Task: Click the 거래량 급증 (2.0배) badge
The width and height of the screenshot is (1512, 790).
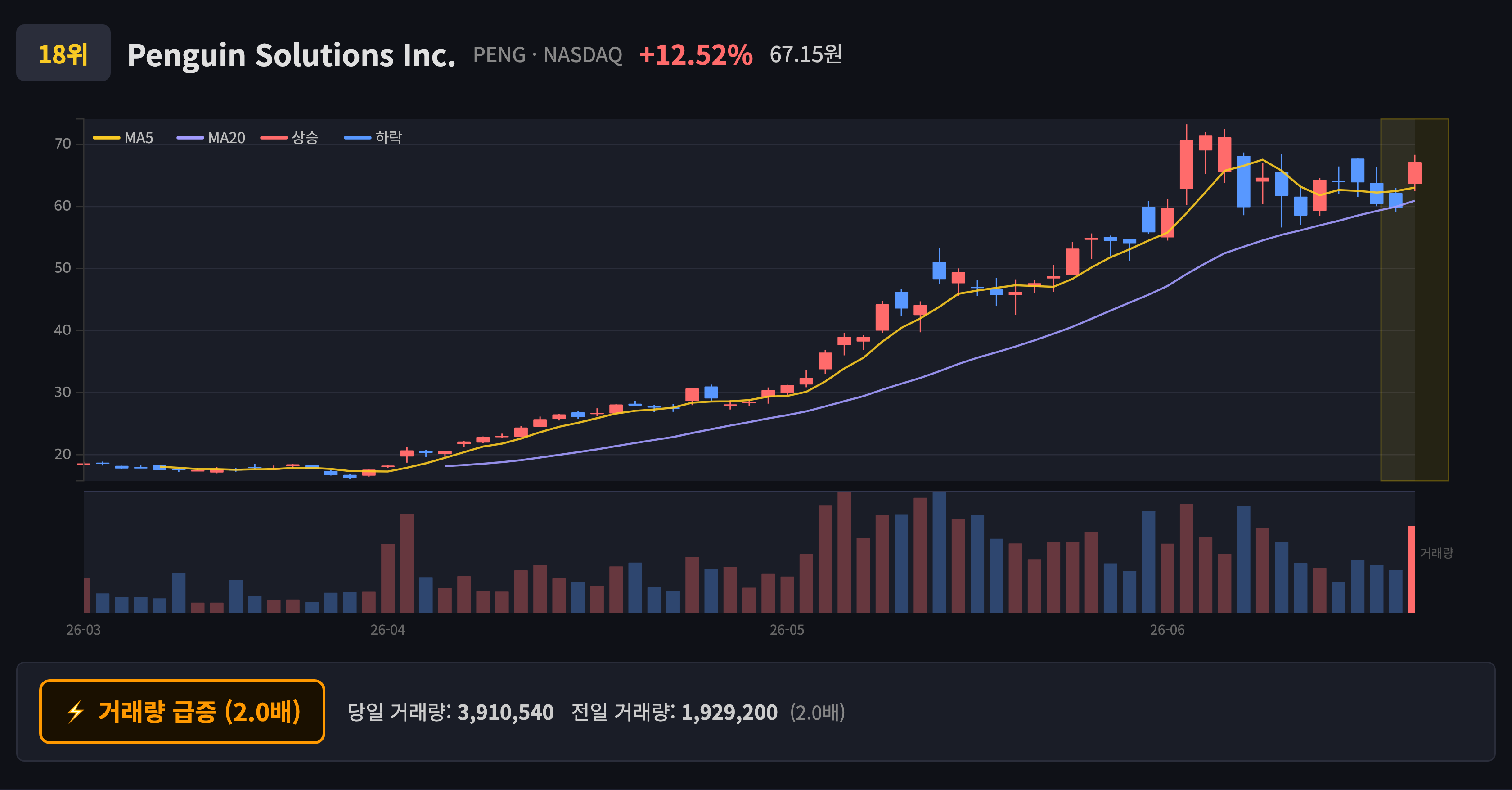Action: (x=182, y=711)
